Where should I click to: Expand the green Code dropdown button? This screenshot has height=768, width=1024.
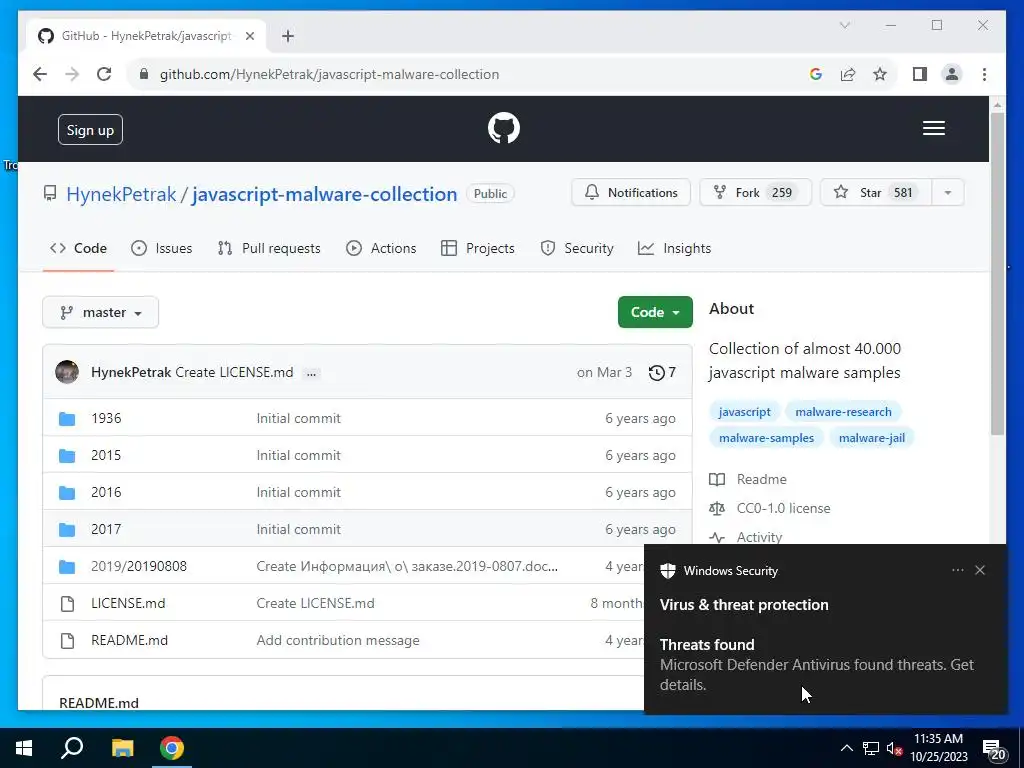click(655, 312)
